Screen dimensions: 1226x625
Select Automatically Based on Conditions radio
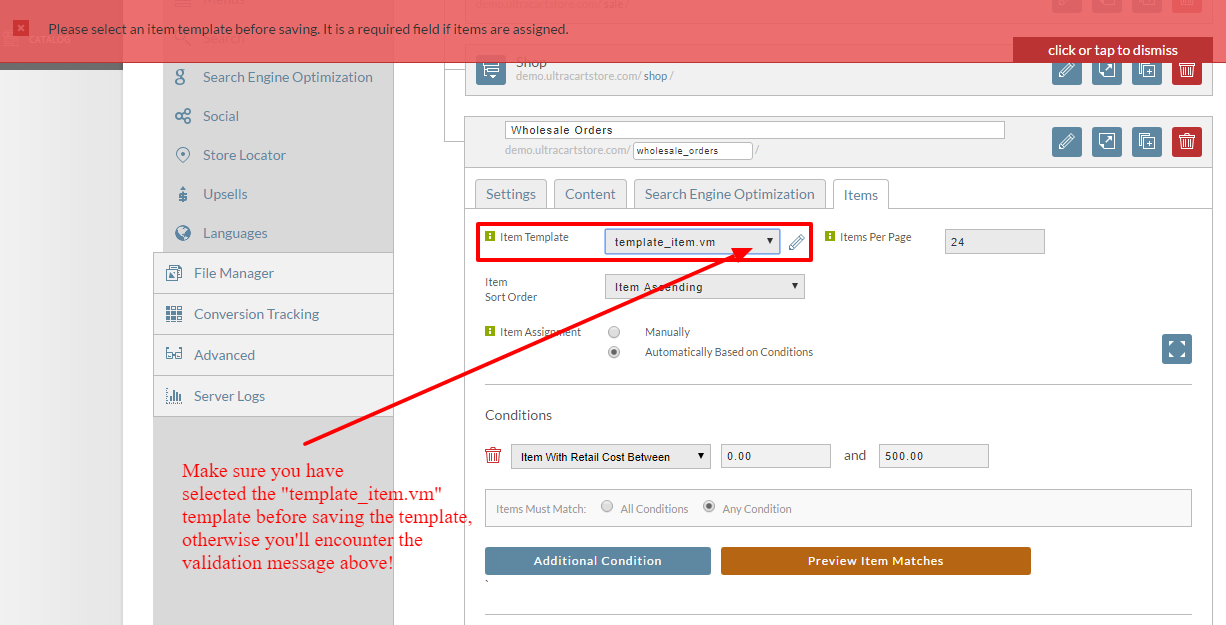[614, 352]
